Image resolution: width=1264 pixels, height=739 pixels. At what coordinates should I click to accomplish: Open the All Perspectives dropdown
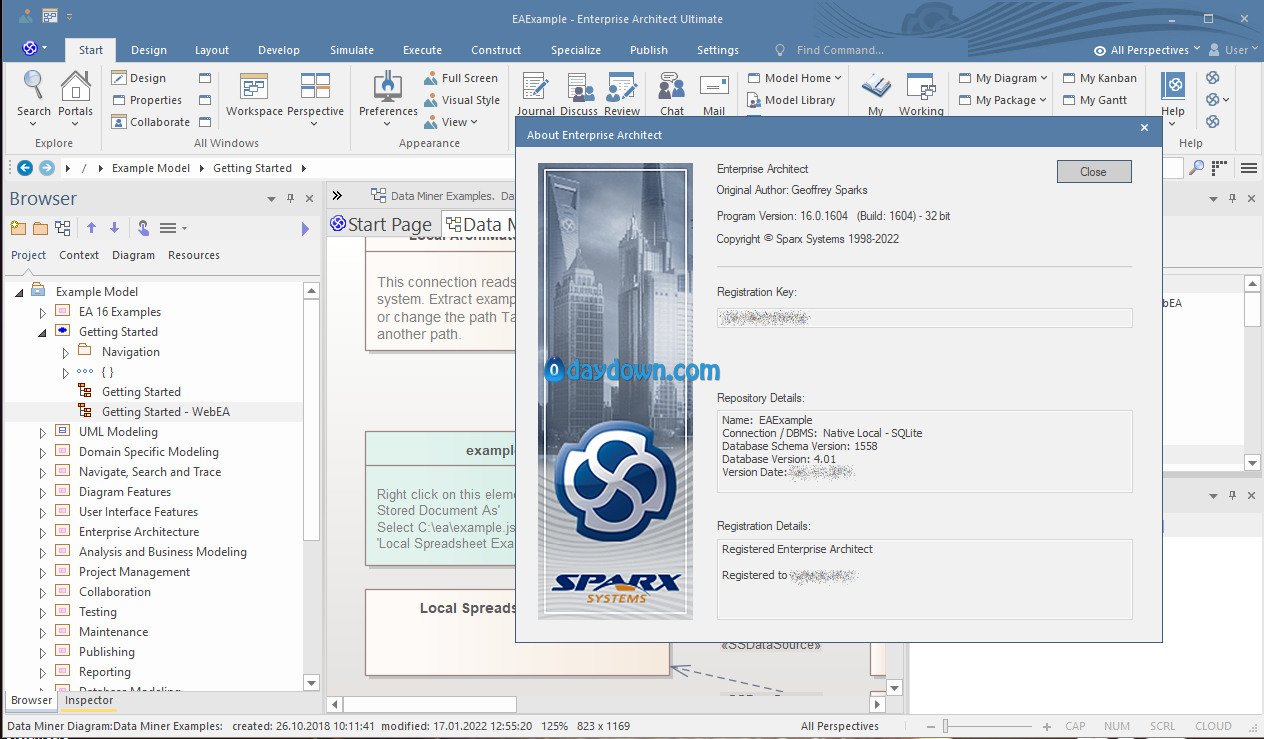click(1148, 50)
